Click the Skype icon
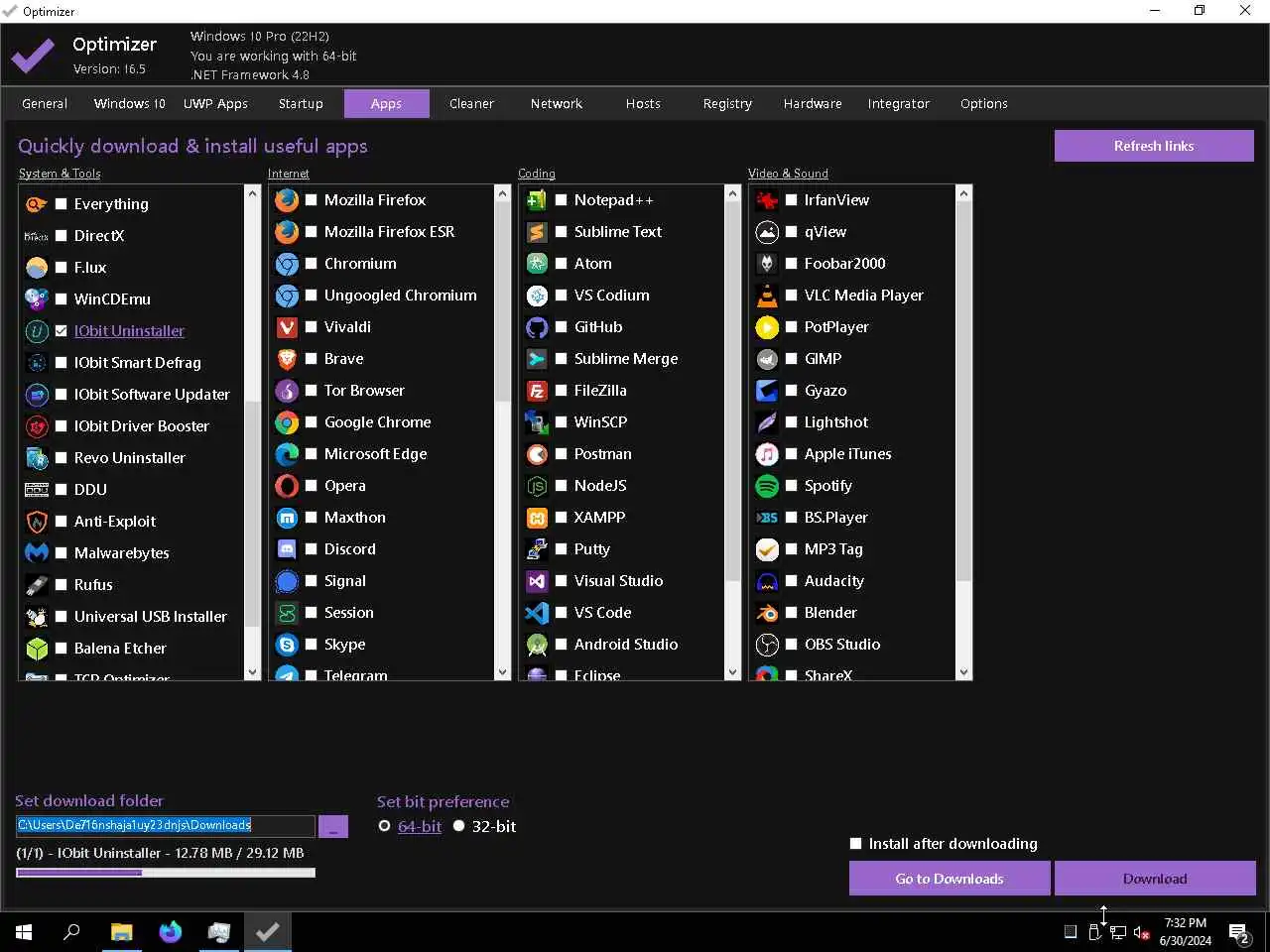Screen dimensions: 1270x952 pos(287,645)
